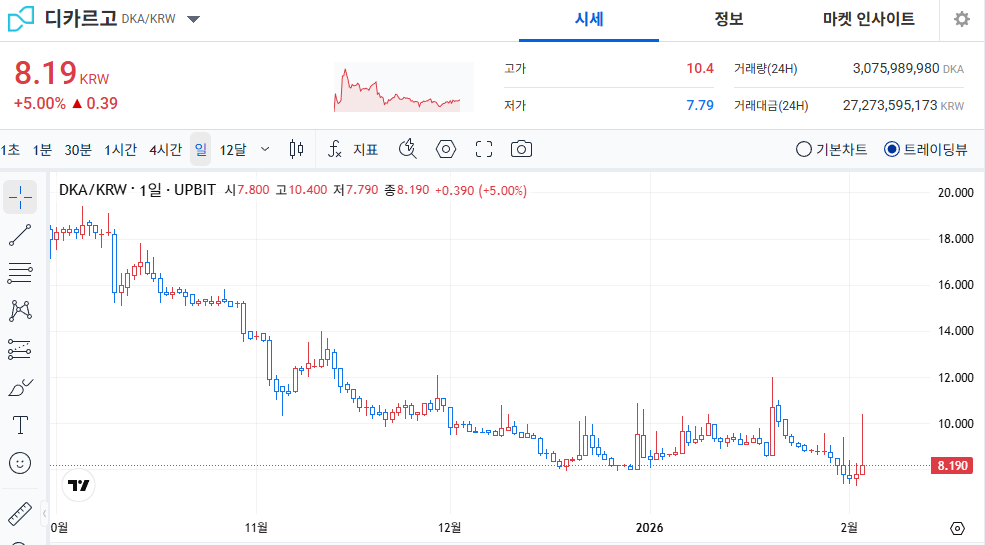Expand the DKA/KRW market dropdown arrow
The width and height of the screenshot is (985, 545).
click(193, 20)
